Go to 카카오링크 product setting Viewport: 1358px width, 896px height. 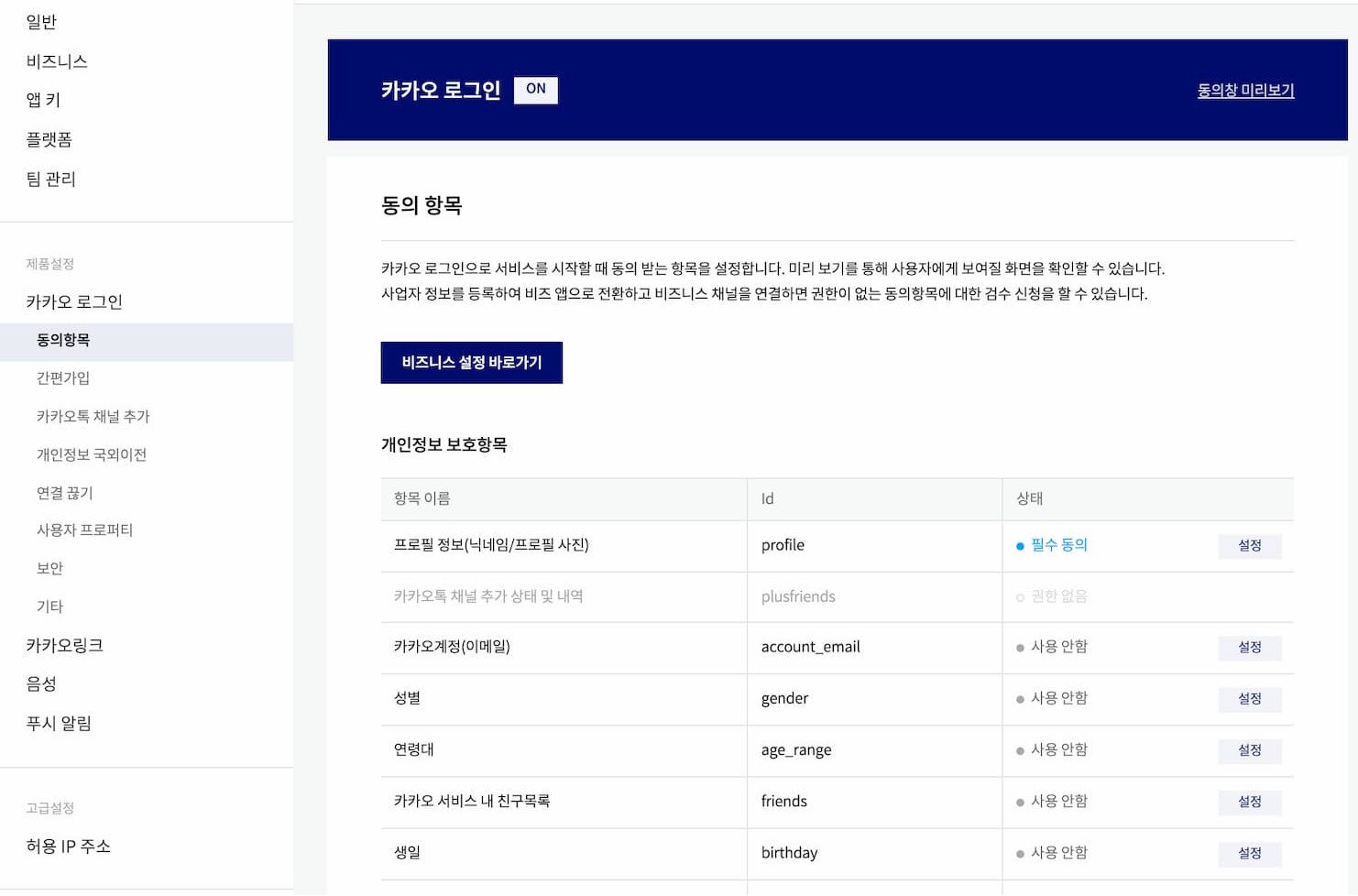pyautogui.click(x=64, y=645)
